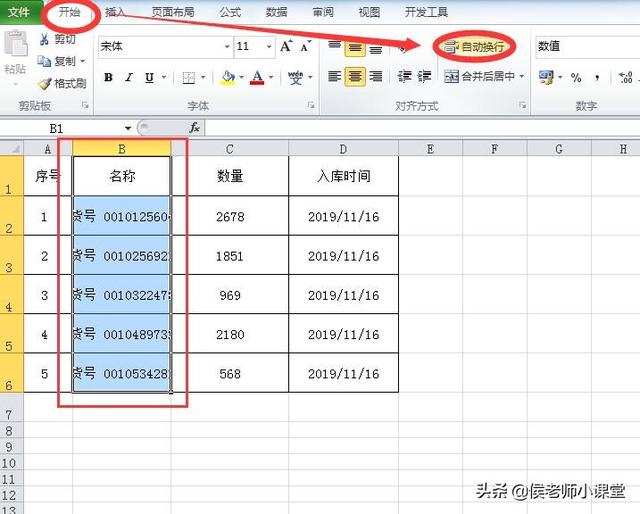Click the underline U icon
This screenshot has width=640, height=514.
149,77
